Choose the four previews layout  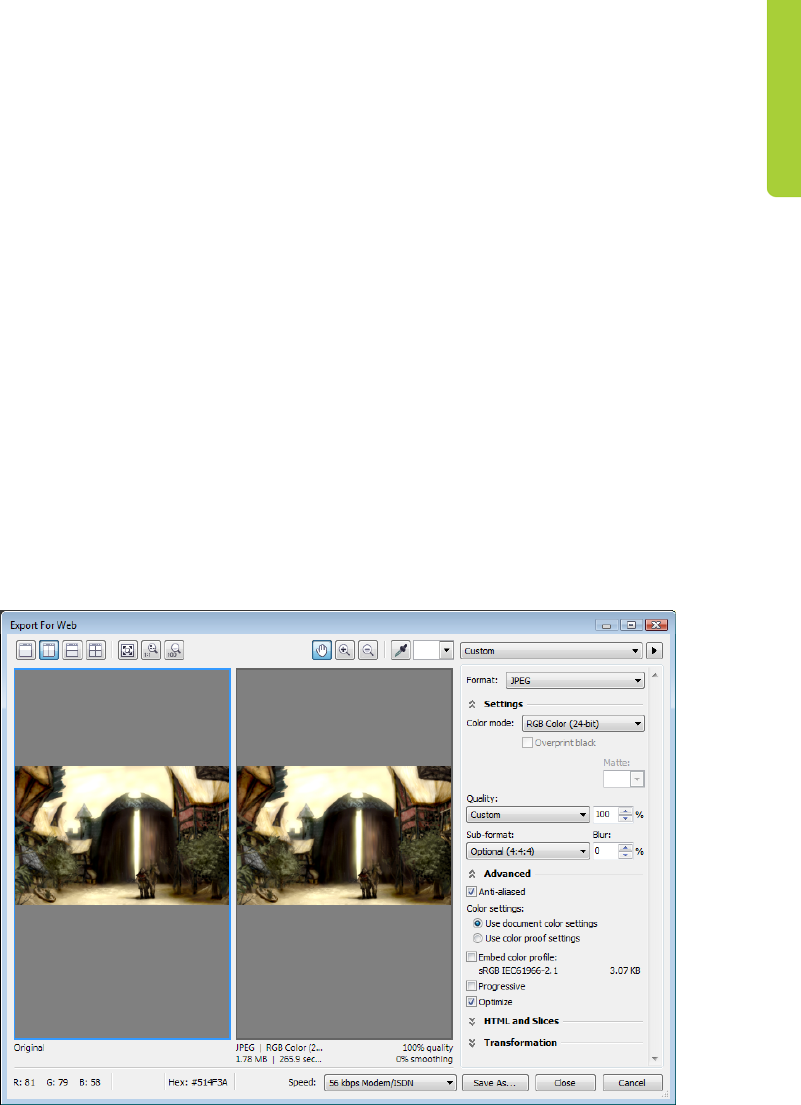(96, 650)
